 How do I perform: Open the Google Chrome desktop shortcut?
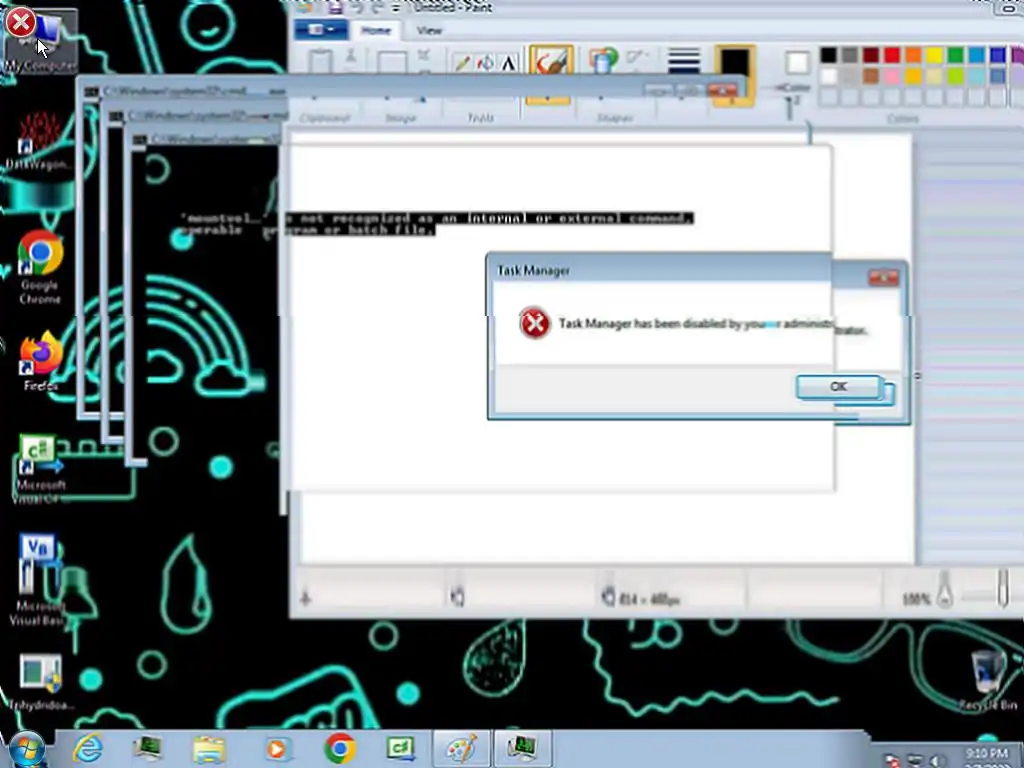[x=40, y=267]
